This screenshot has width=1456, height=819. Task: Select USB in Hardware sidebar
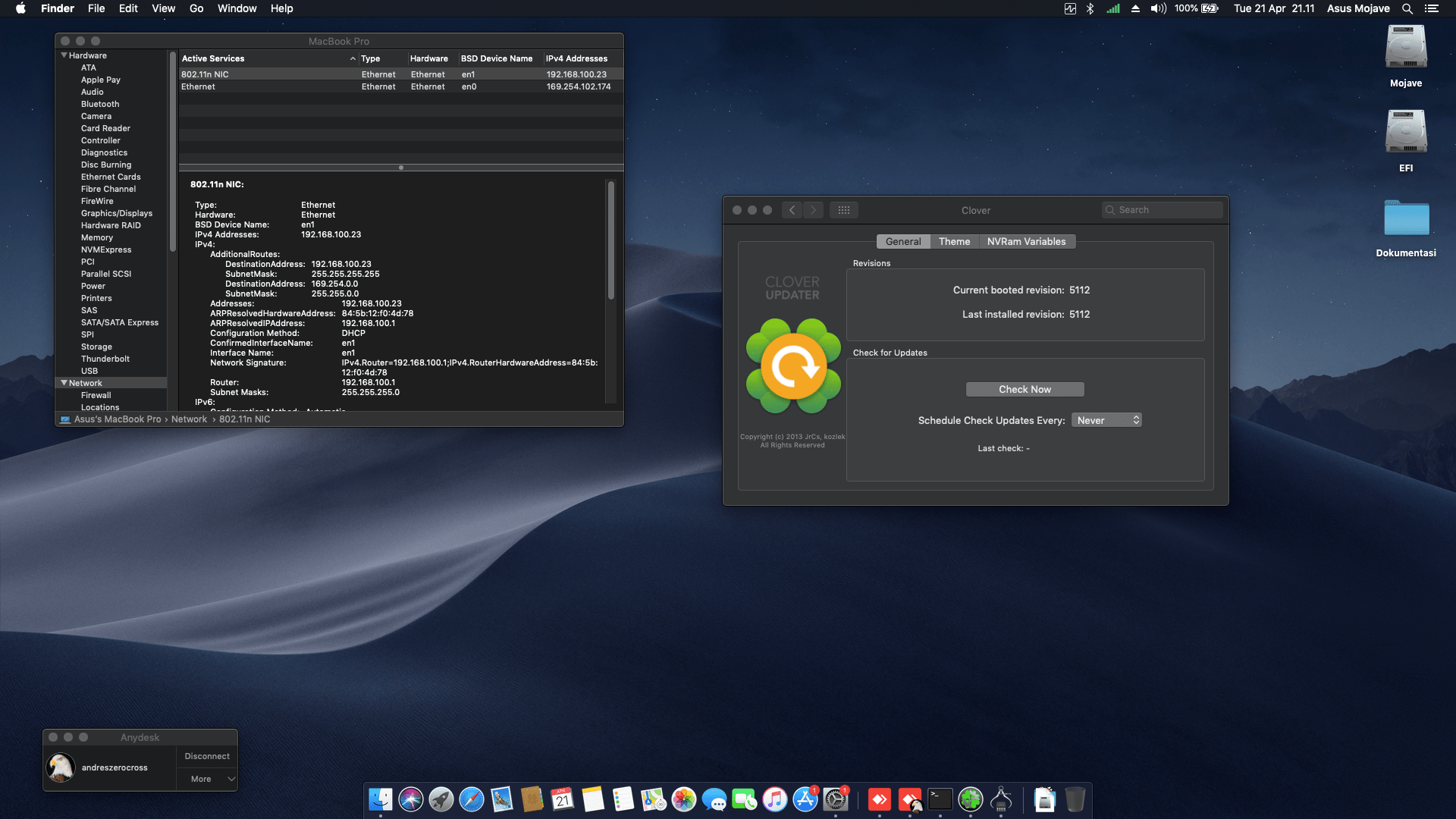coord(89,371)
